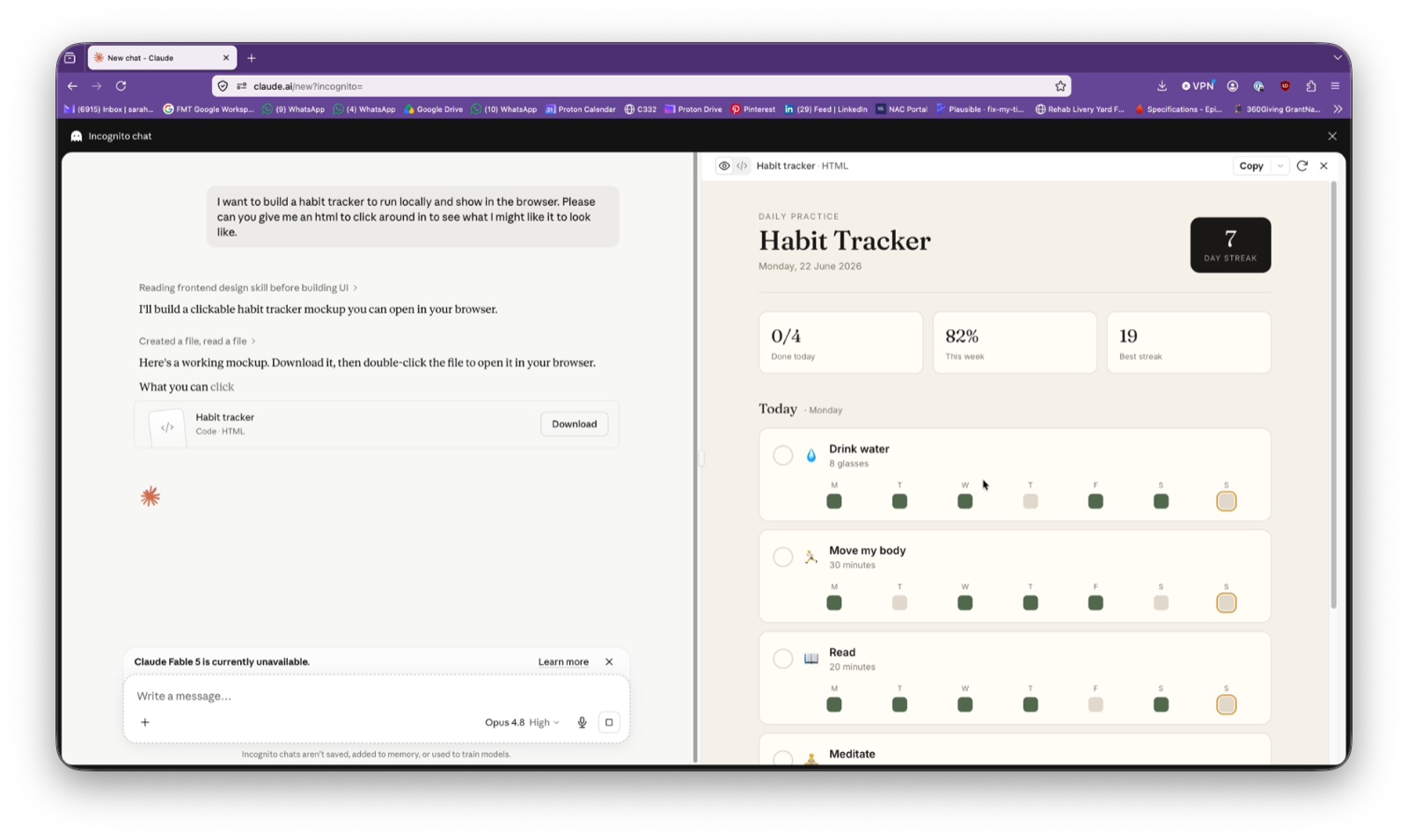Viewport: 1408px width, 840px height.
Task: Expand Reading frontend design skill step
Action: coord(248,288)
